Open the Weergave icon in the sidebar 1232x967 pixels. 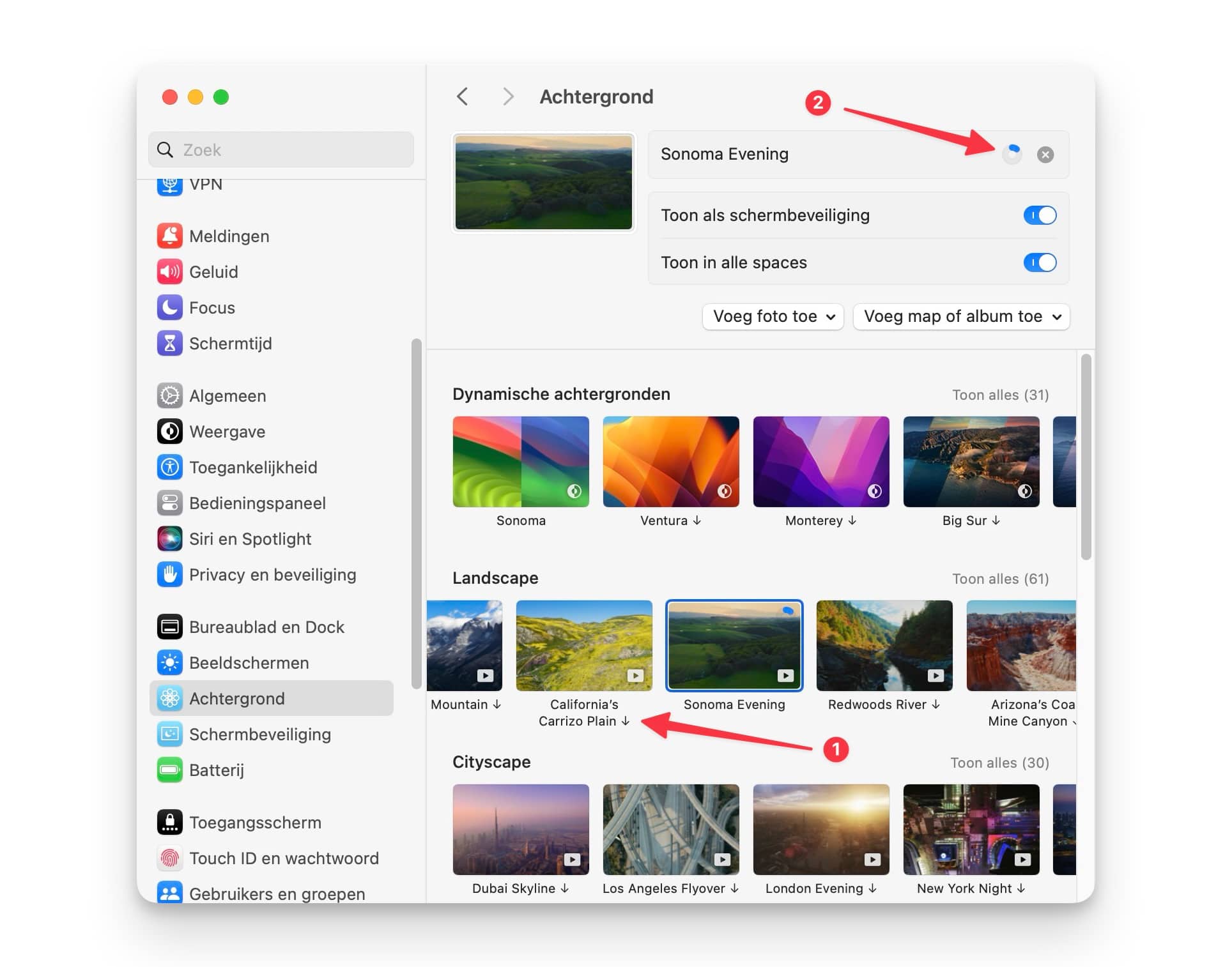coord(169,432)
